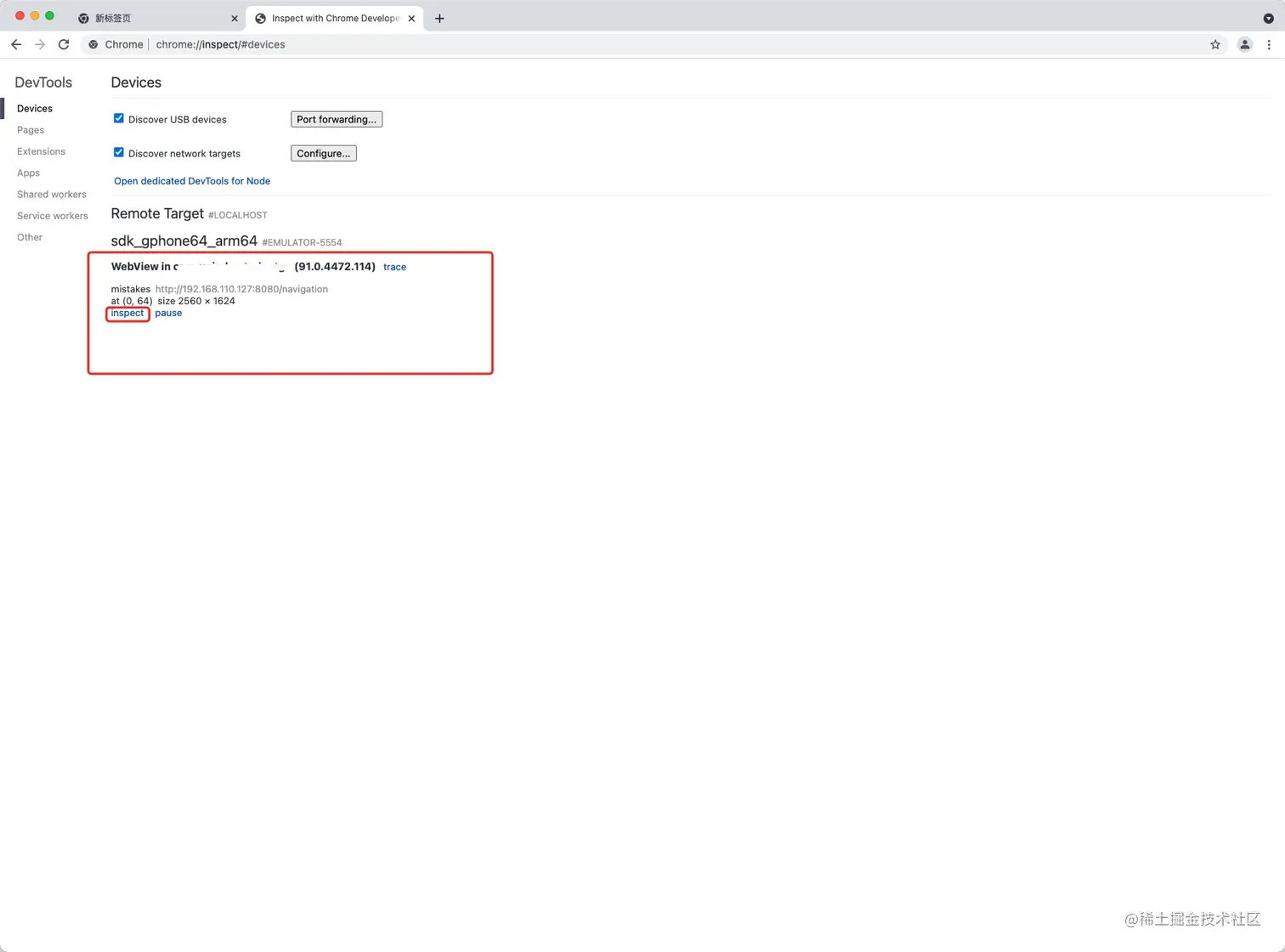Select Other in the DevTools sidebar
This screenshot has width=1285, height=952.
click(30, 237)
